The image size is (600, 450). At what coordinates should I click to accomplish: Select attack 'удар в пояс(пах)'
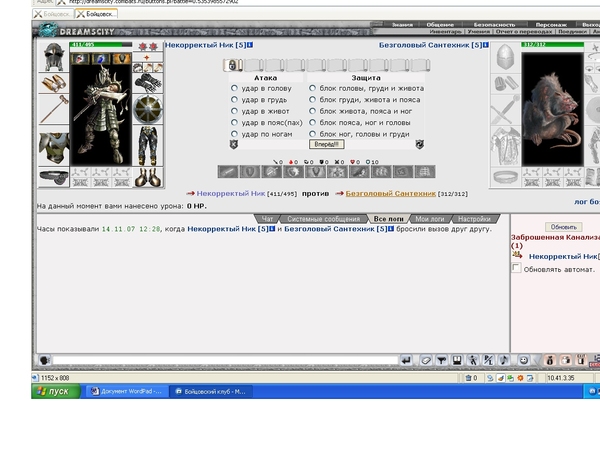pyautogui.click(x=234, y=123)
